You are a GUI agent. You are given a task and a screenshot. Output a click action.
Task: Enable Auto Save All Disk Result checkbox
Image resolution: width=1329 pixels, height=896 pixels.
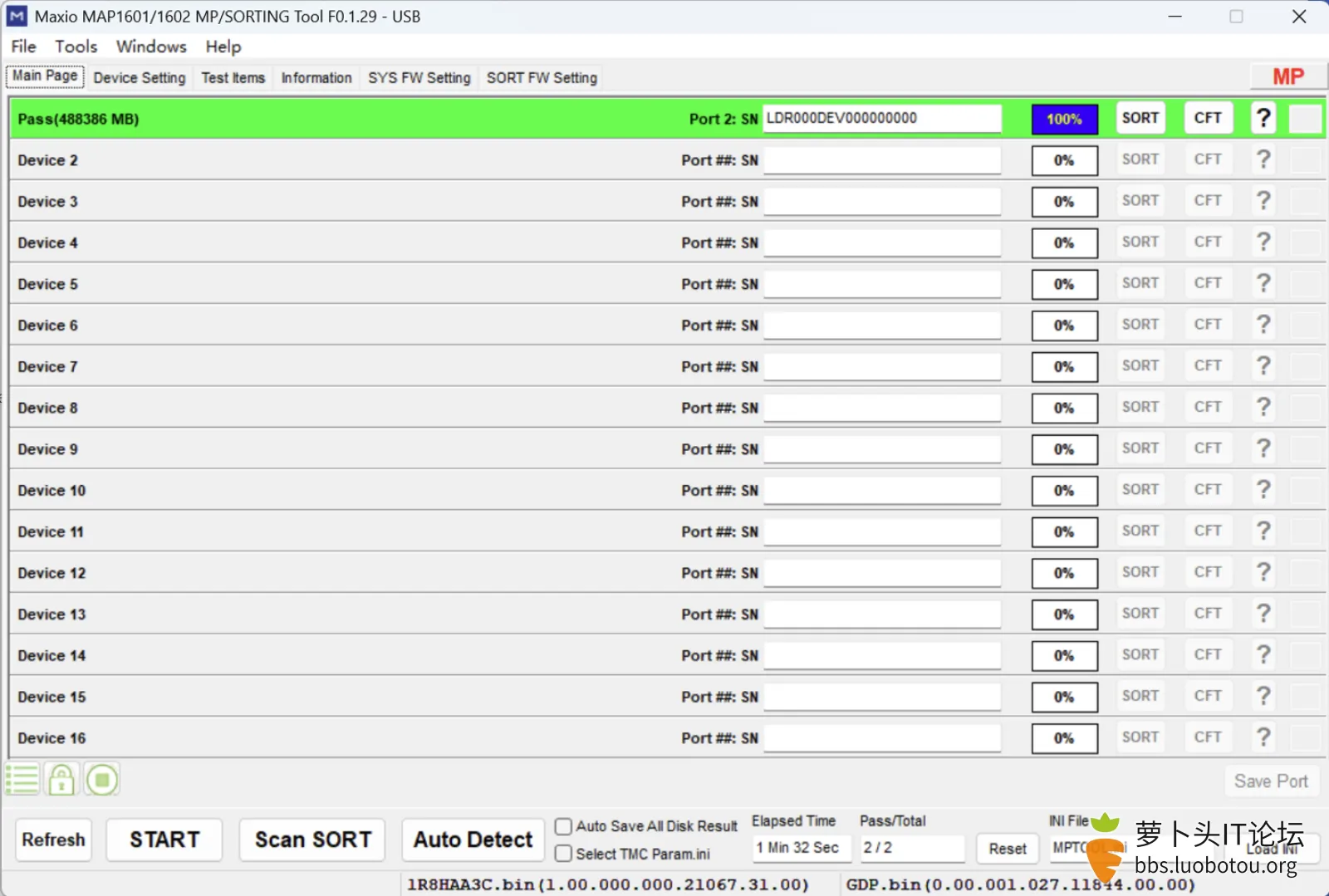[563, 826]
